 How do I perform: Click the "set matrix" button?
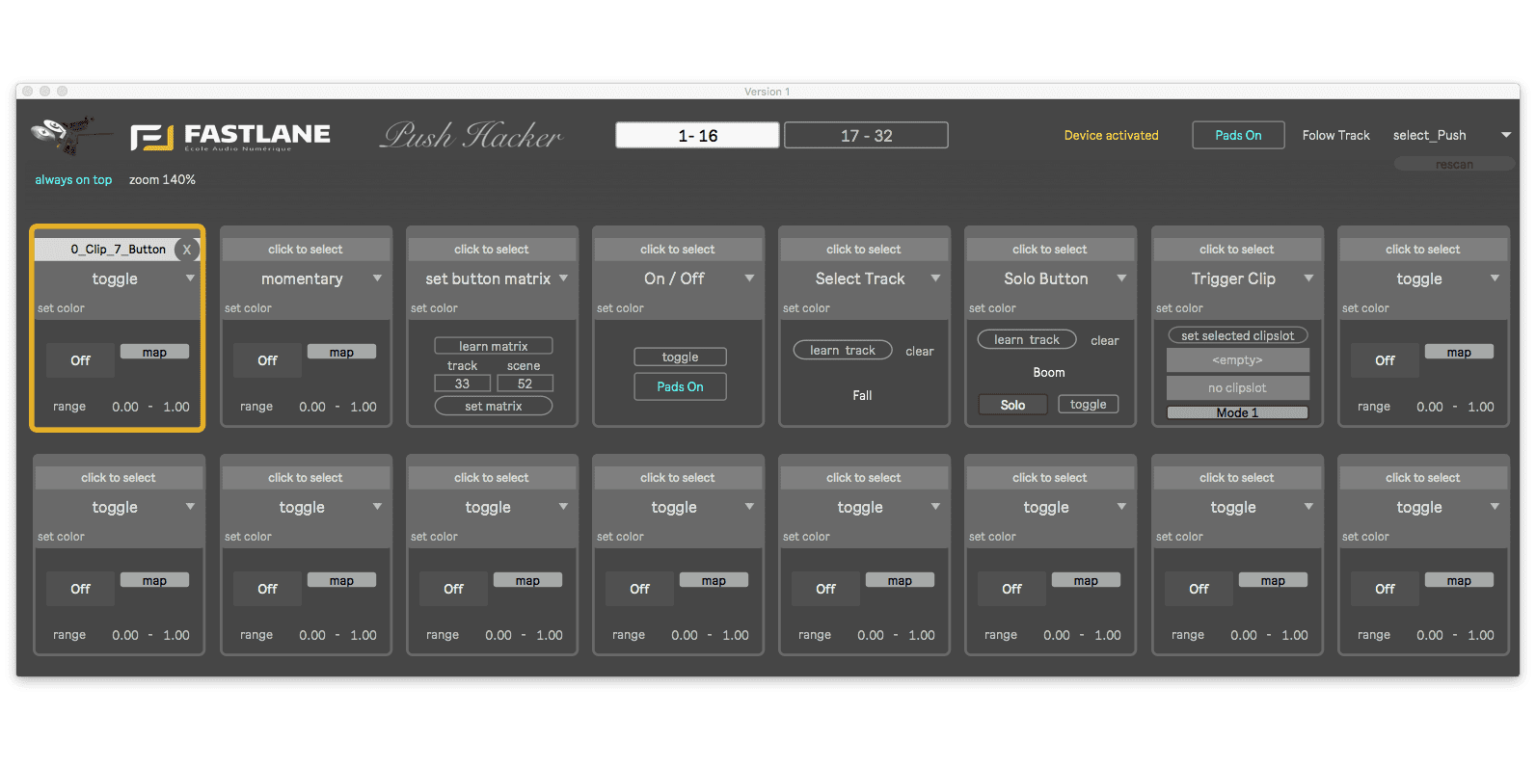(x=493, y=405)
